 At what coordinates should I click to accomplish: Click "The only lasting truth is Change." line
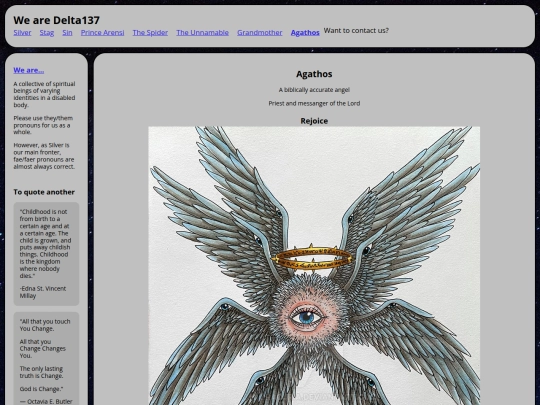coord(41,372)
